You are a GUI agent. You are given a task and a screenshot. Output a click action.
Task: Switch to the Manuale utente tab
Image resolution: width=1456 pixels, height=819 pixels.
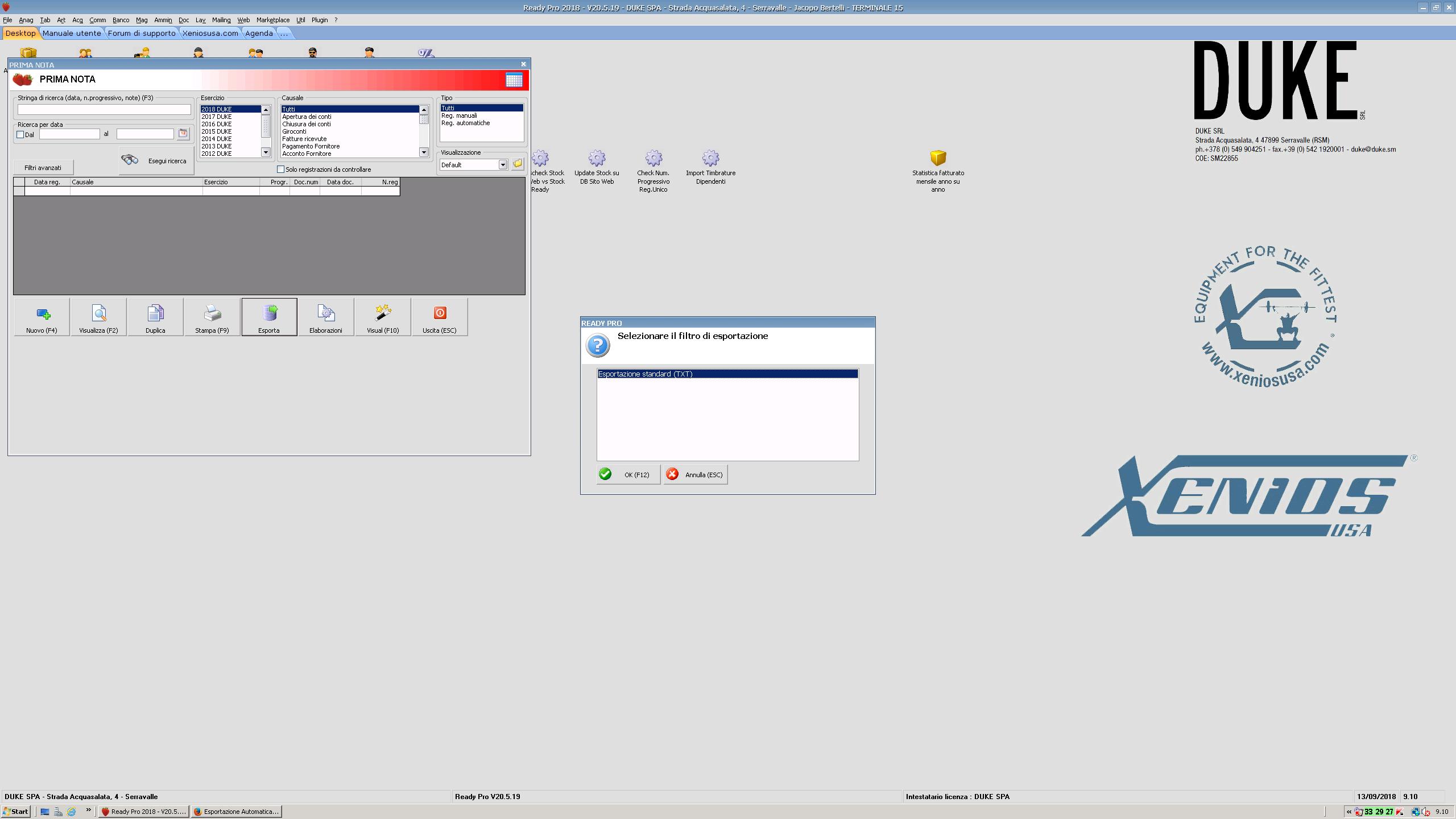point(72,33)
